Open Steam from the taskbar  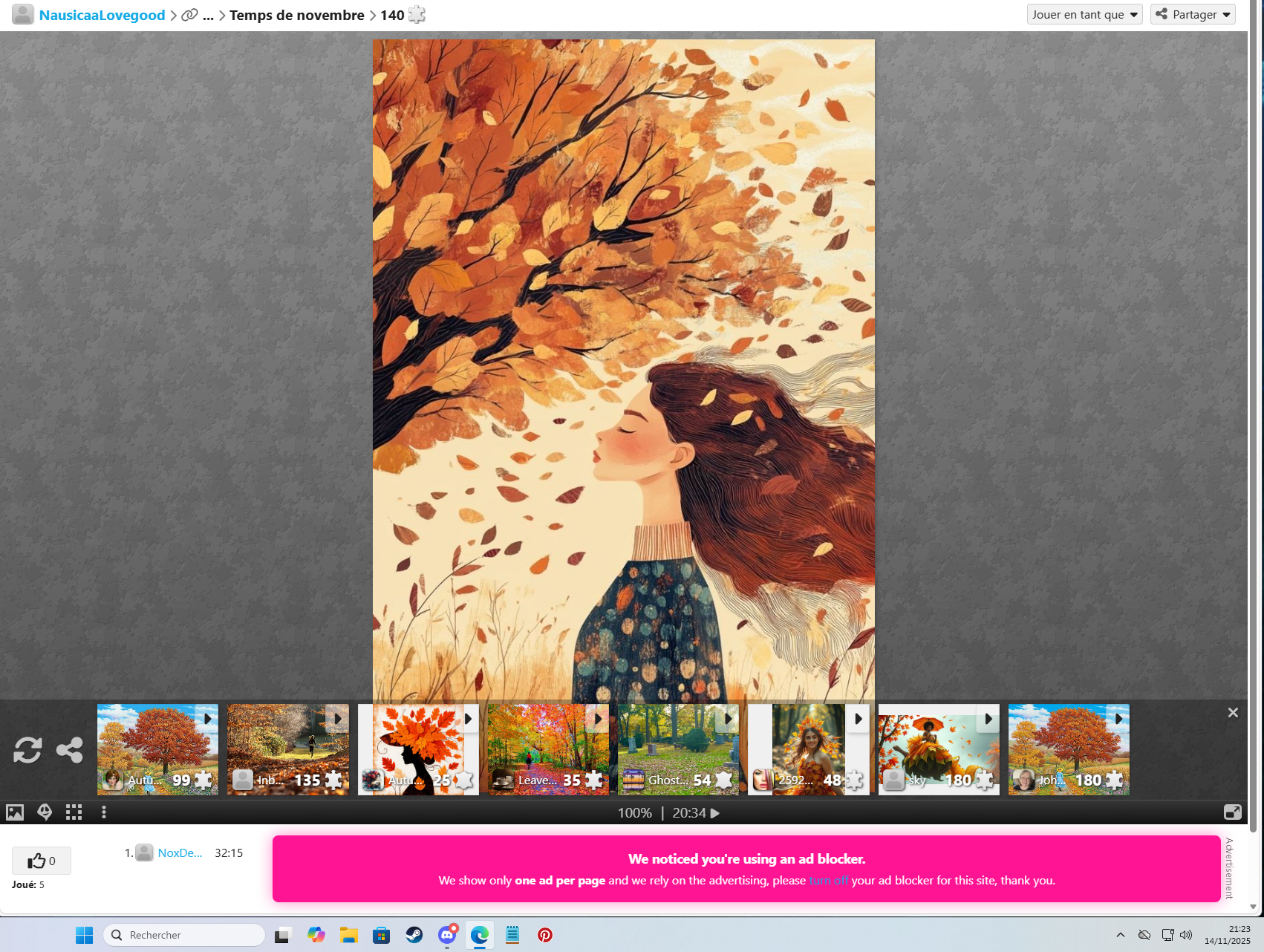(x=414, y=935)
